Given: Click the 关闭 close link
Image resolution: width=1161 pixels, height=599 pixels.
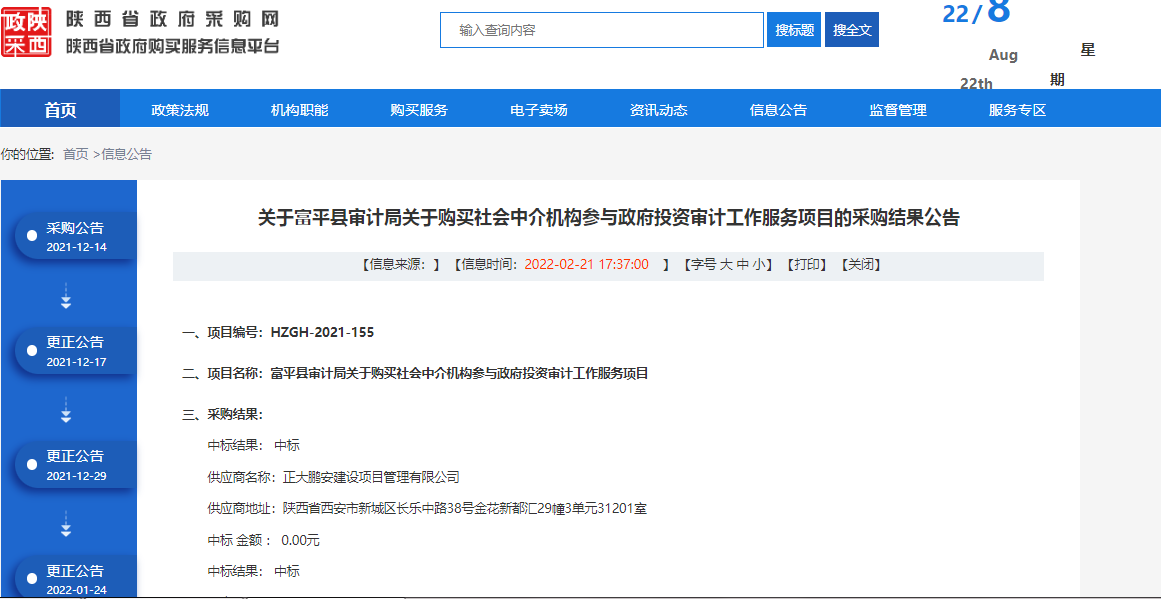Looking at the screenshot, I should coord(862,265).
